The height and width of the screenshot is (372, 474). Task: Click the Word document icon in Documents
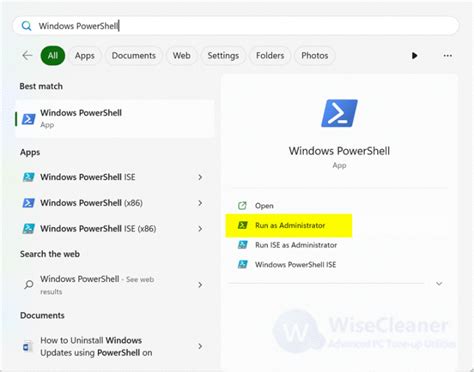pos(28,347)
